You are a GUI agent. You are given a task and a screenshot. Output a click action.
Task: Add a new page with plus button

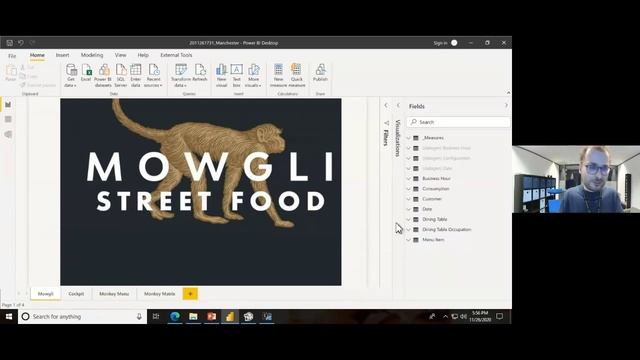pyautogui.click(x=190, y=294)
